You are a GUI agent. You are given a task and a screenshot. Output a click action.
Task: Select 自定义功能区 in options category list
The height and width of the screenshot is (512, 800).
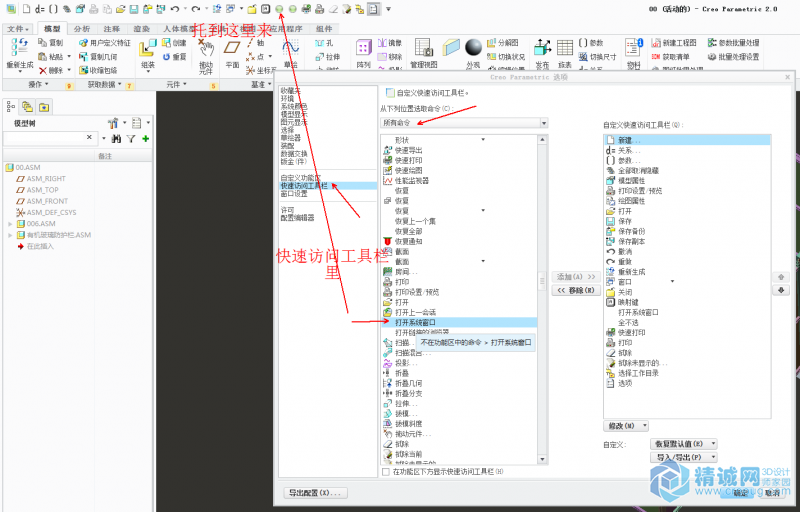coord(301,178)
